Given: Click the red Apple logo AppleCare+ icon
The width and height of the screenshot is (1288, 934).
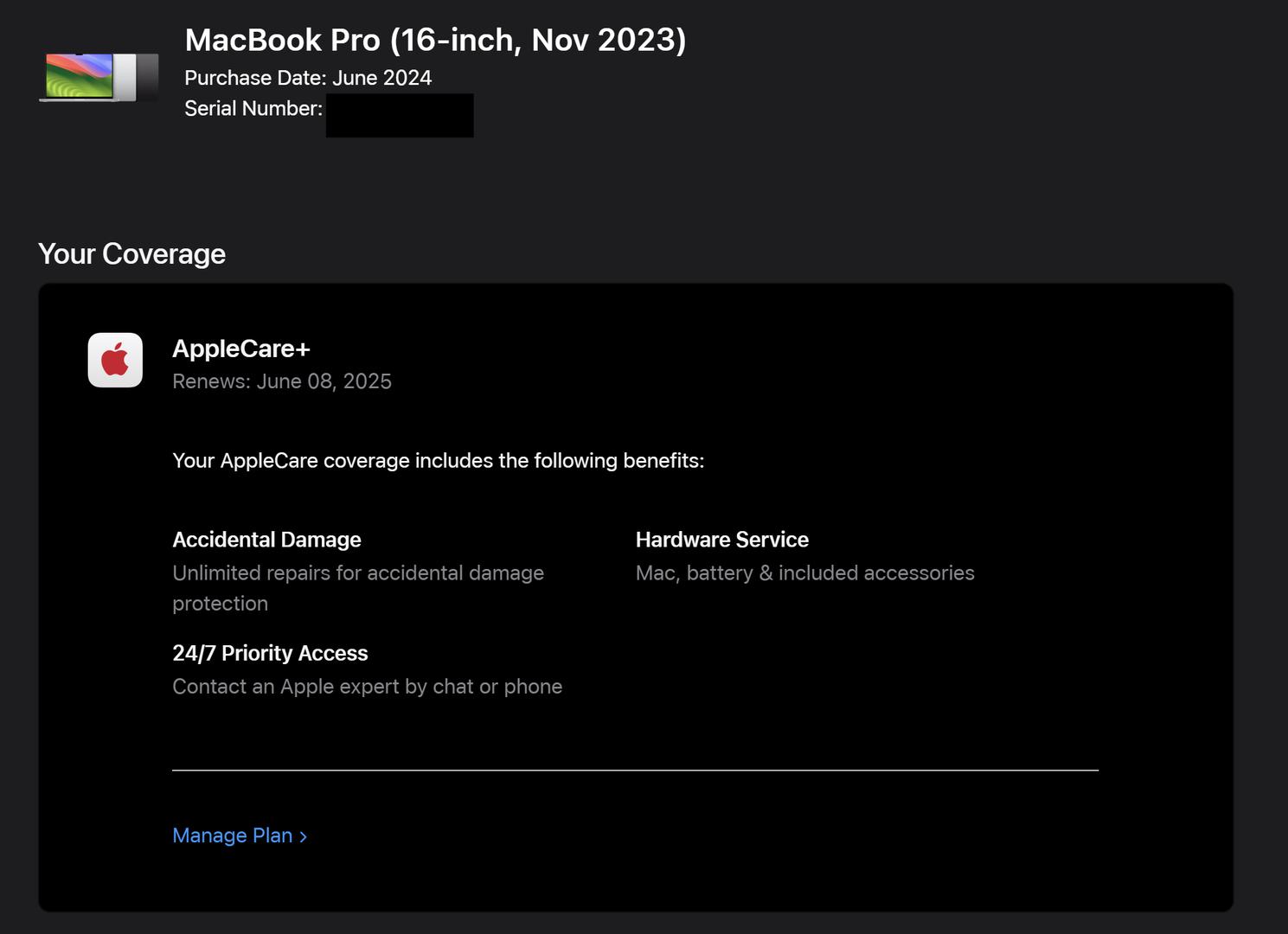Looking at the screenshot, I should (x=115, y=360).
